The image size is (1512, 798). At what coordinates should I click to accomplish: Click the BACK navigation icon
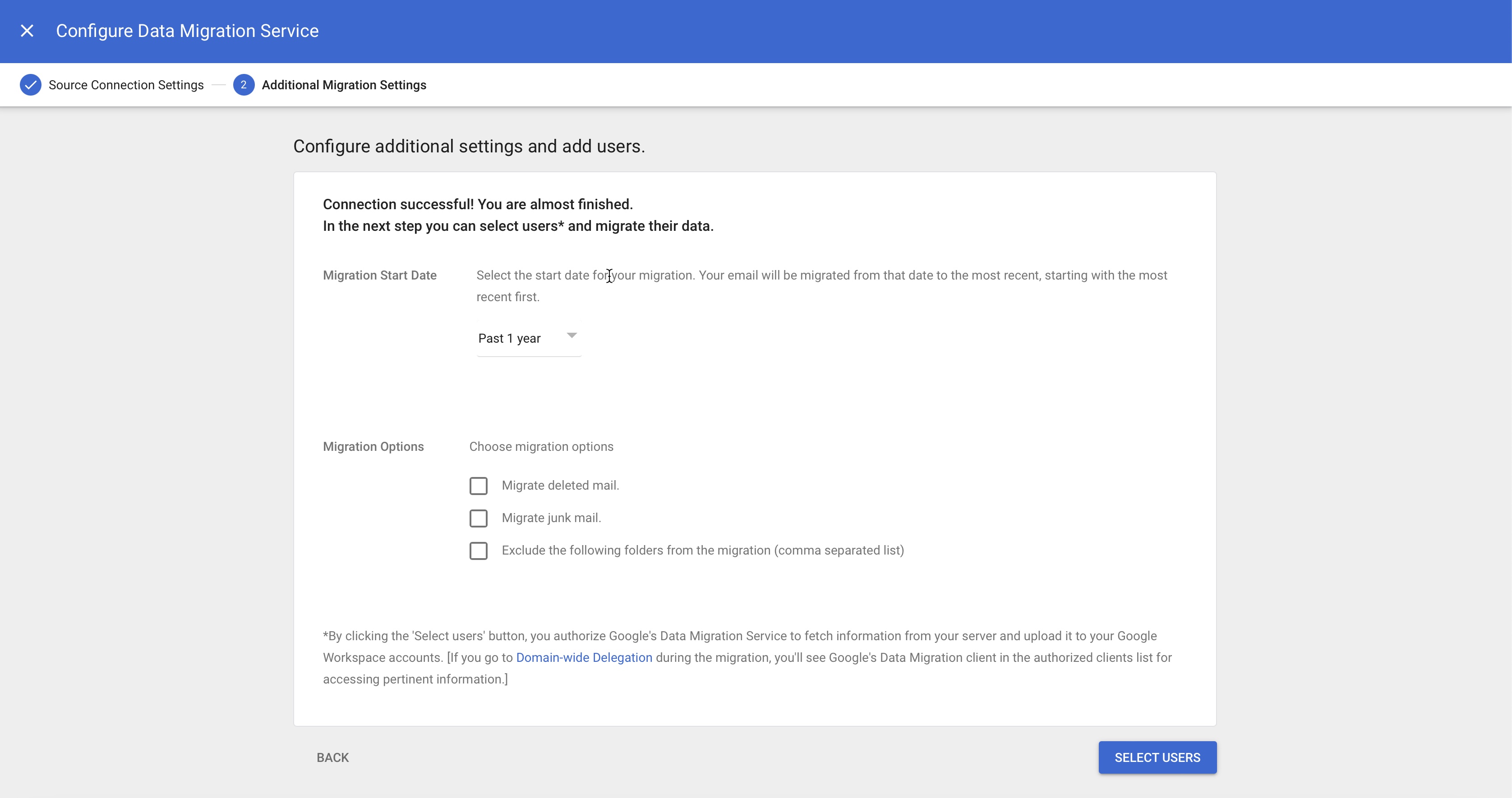[332, 757]
